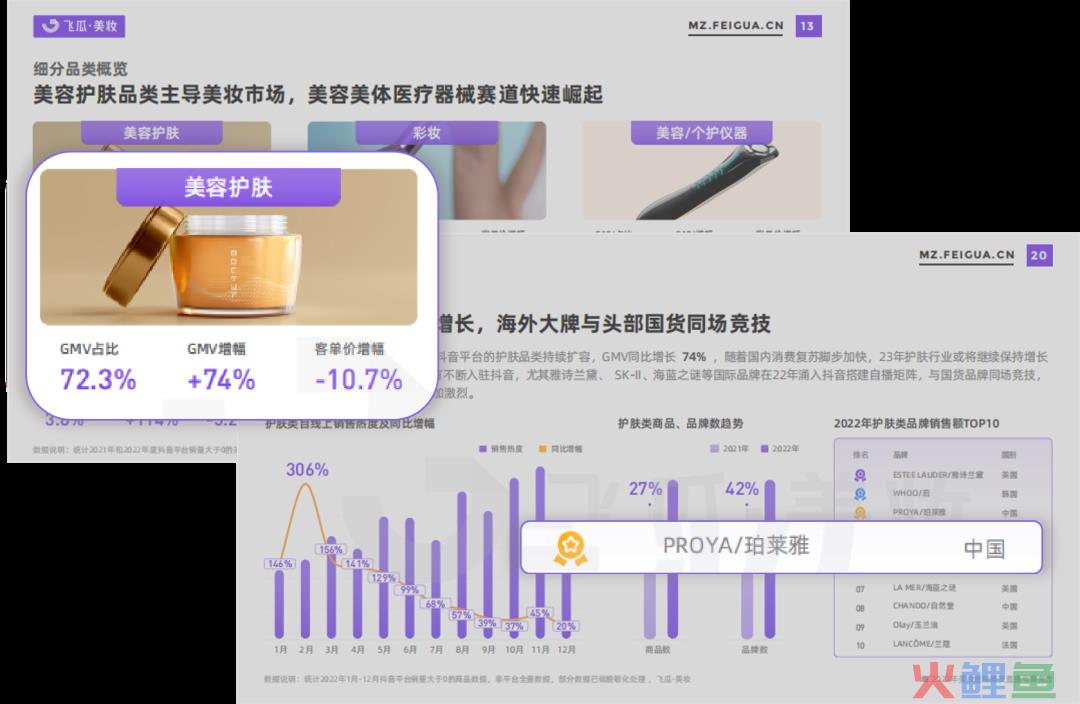Click the 飞瓜·美妆 logo badge
Image resolution: width=1080 pixels, height=704 pixels.
click(x=79, y=26)
